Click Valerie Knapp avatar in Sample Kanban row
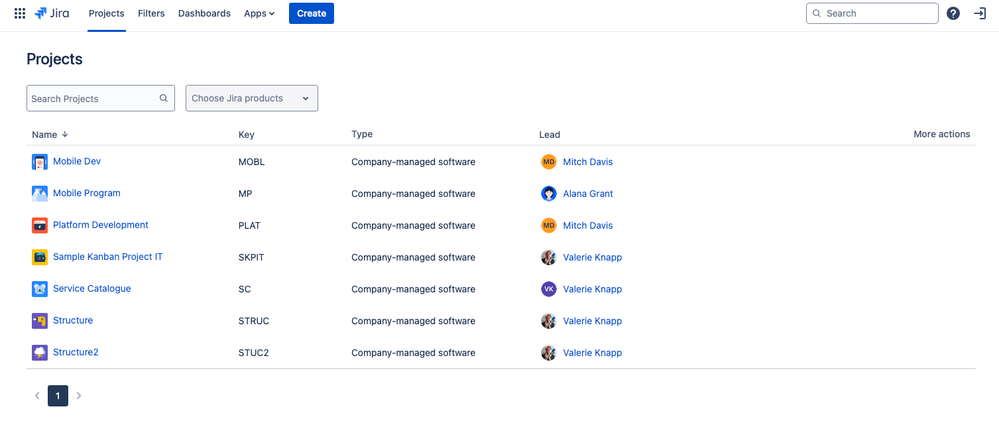The width and height of the screenshot is (999, 431). click(549, 258)
